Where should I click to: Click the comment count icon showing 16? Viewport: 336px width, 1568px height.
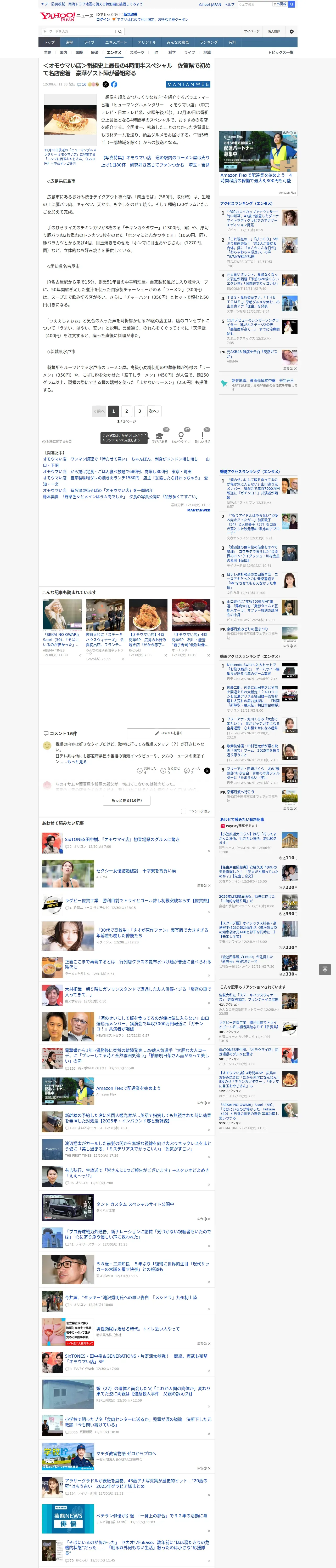pyautogui.click(x=82, y=85)
